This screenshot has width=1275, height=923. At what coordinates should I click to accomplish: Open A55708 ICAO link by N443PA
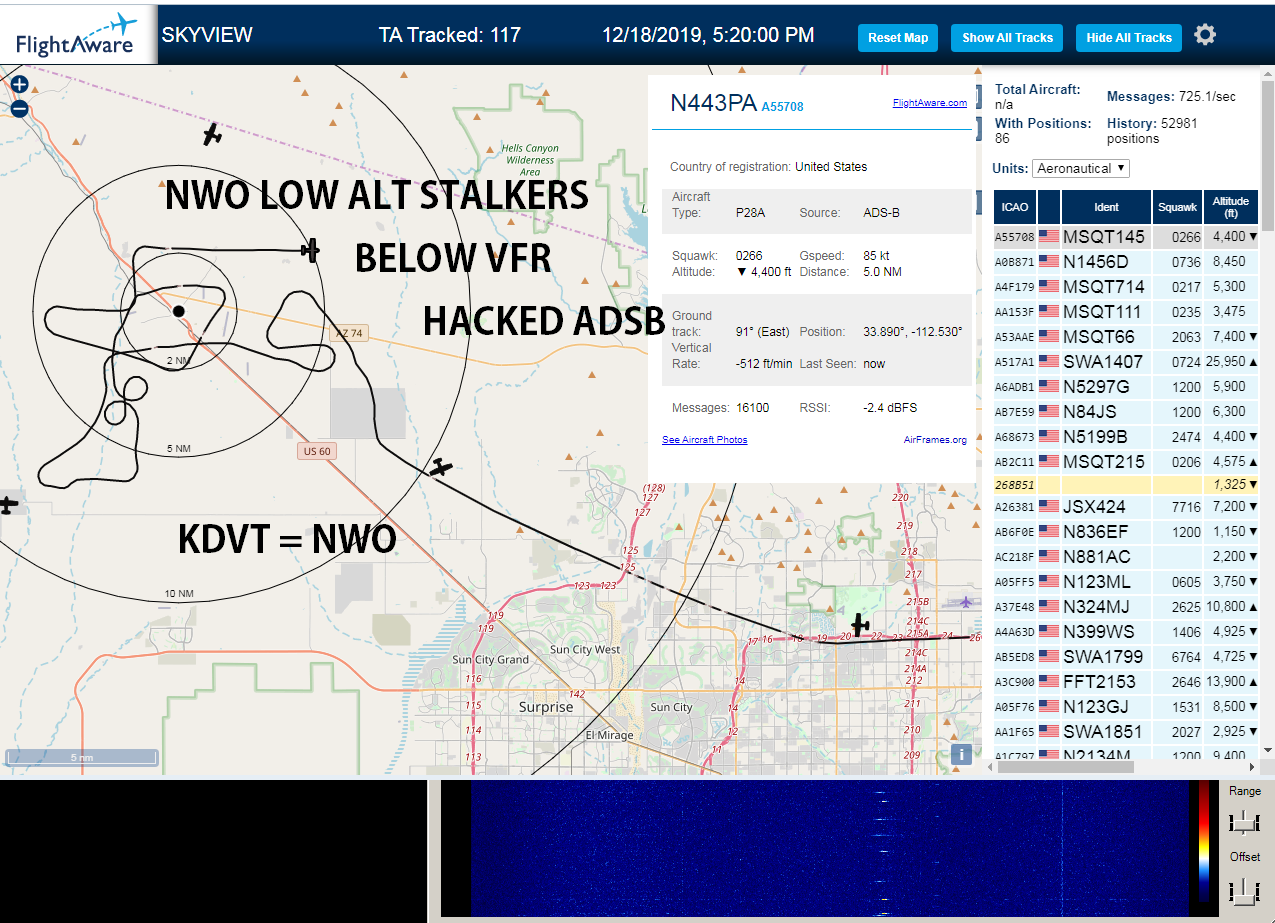pyautogui.click(x=782, y=106)
